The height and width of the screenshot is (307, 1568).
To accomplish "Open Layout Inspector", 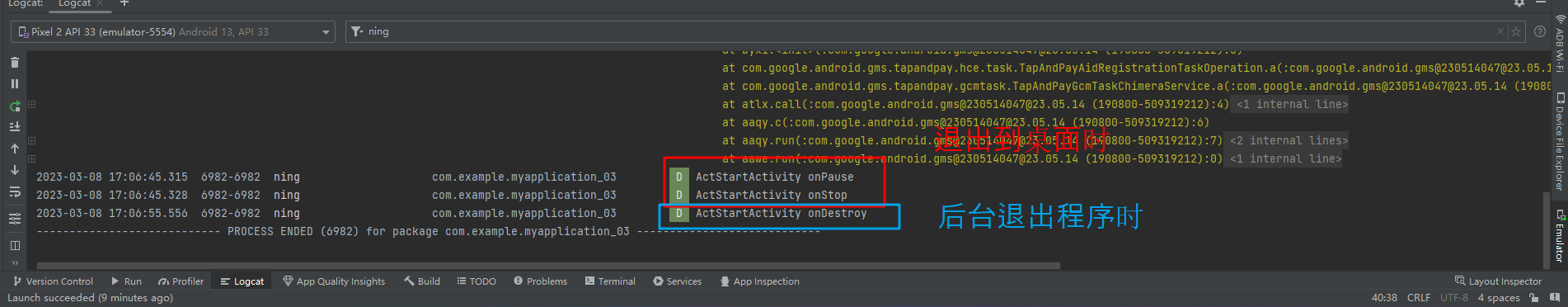I will click(1498, 281).
